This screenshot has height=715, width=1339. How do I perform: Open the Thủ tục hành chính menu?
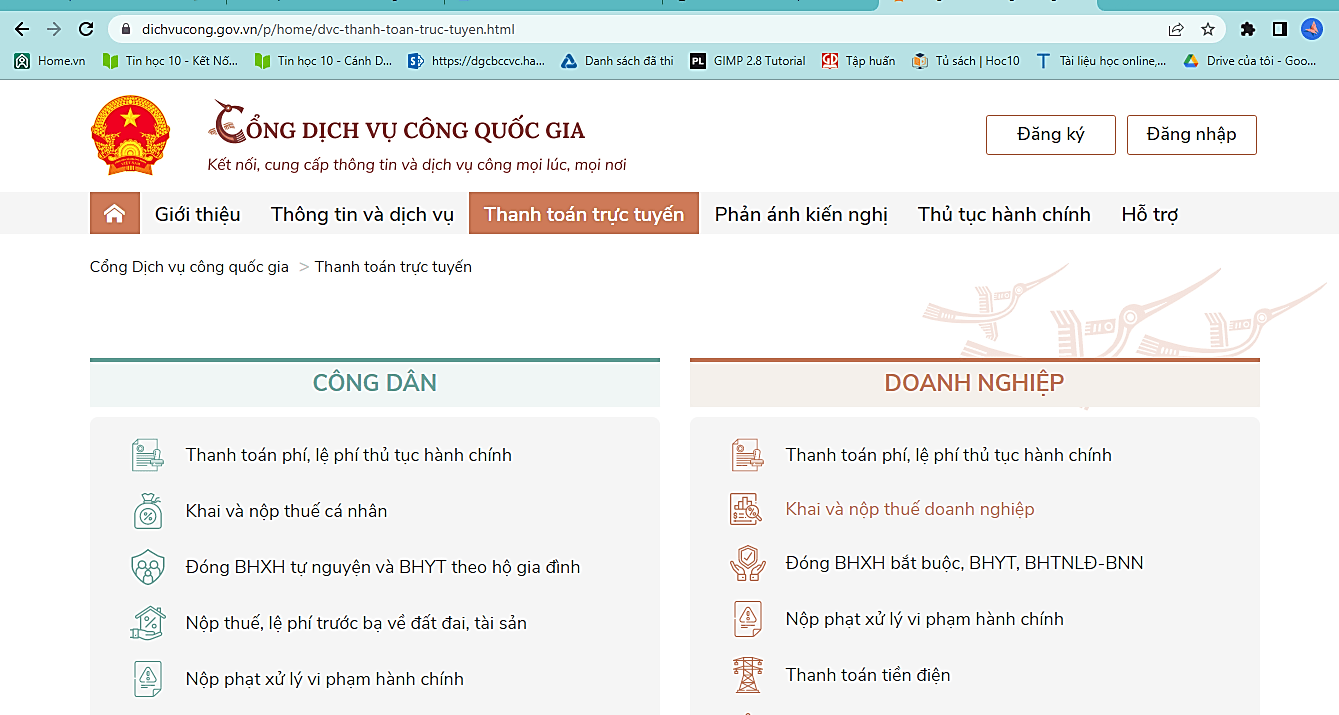(1004, 214)
